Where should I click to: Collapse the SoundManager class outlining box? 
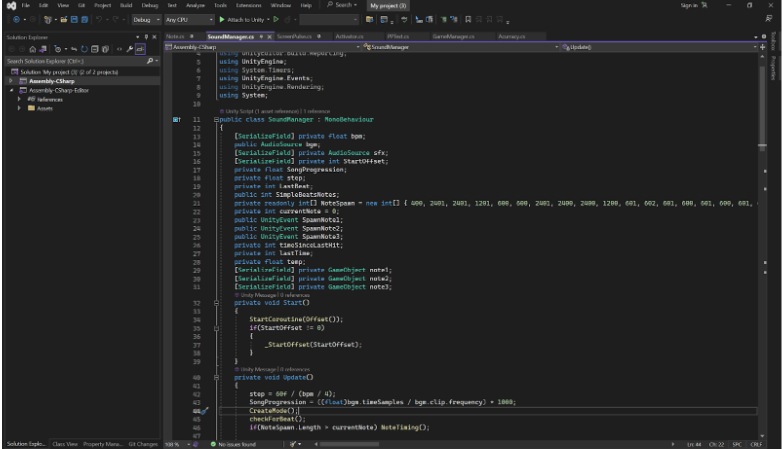coord(216,120)
